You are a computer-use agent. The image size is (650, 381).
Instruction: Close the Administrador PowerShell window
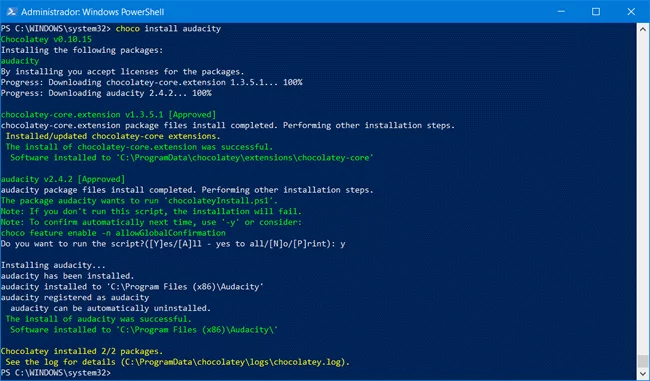[x=631, y=12]
